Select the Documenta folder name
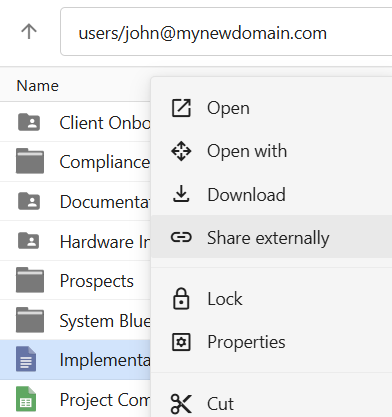Screen dimensions: 392x417 click(105, 202)
